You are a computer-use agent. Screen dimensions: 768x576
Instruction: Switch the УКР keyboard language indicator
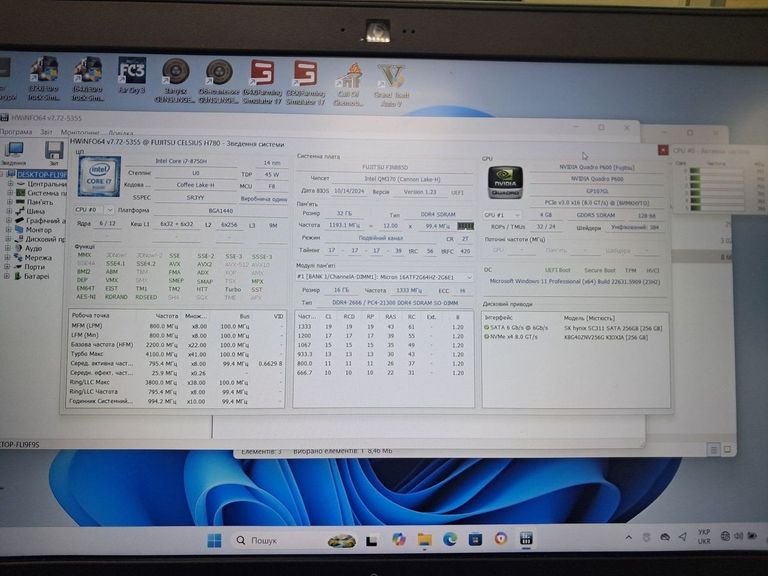click(704, 536)
